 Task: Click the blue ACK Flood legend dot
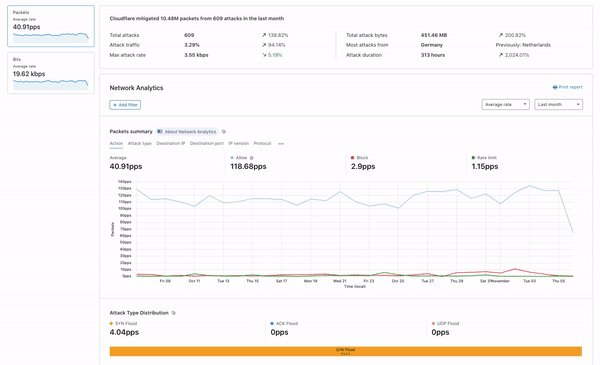tap(272, 323)
